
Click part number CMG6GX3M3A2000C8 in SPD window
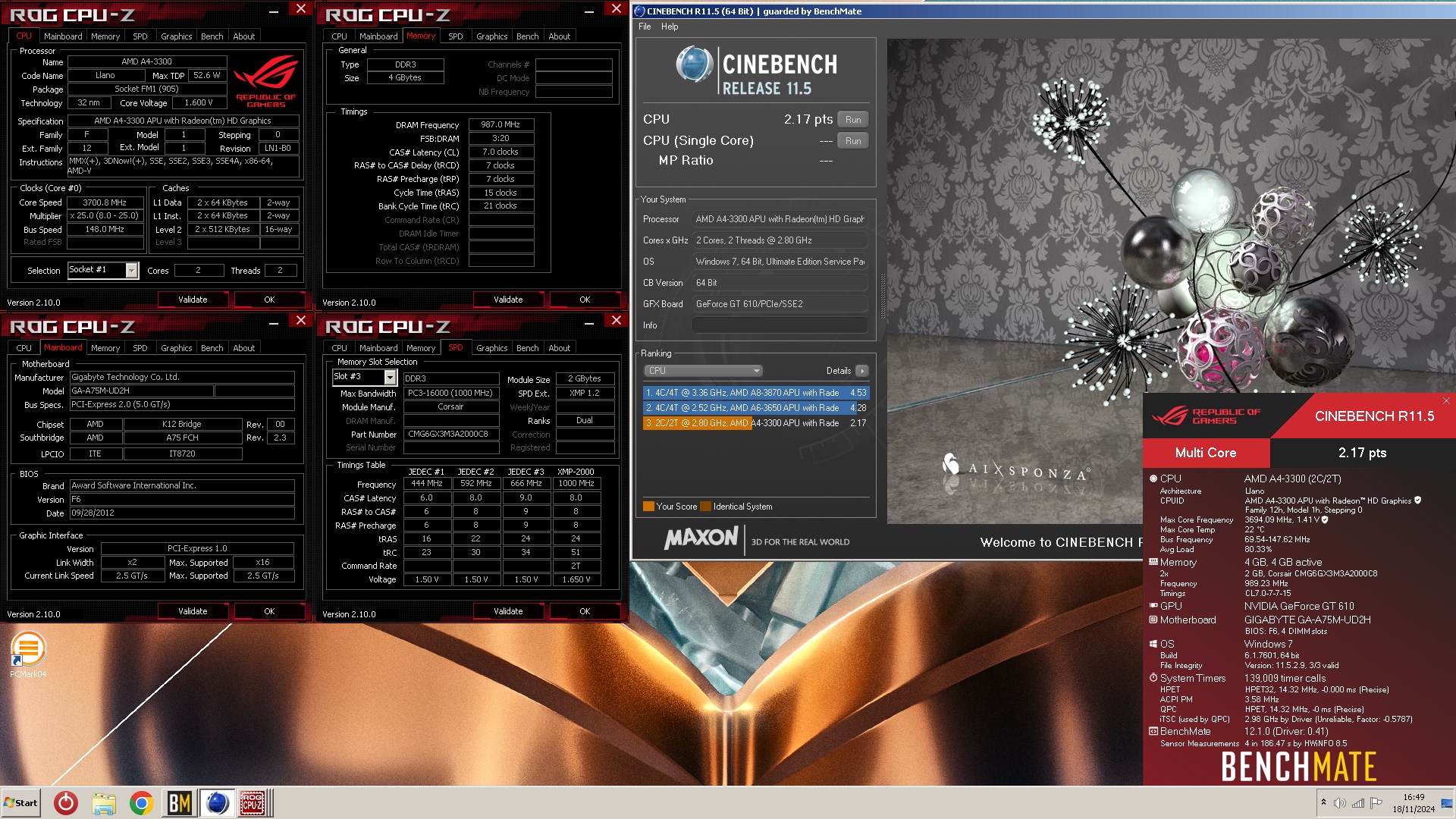450,435
